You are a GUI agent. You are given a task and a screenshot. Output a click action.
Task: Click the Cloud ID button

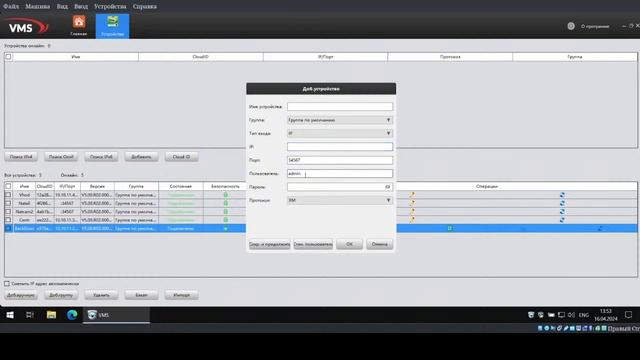181,157
